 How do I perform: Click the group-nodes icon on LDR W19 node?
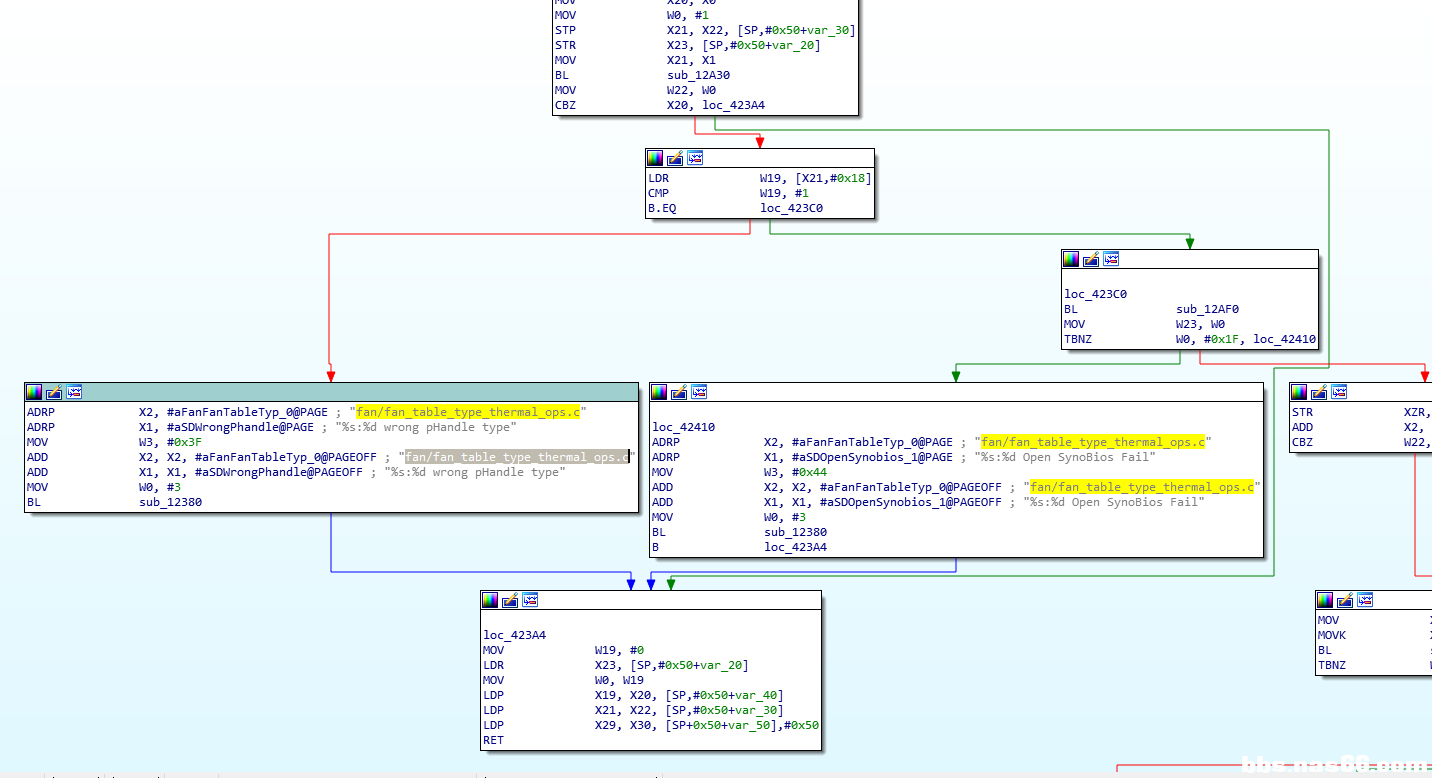pos(695,158)
